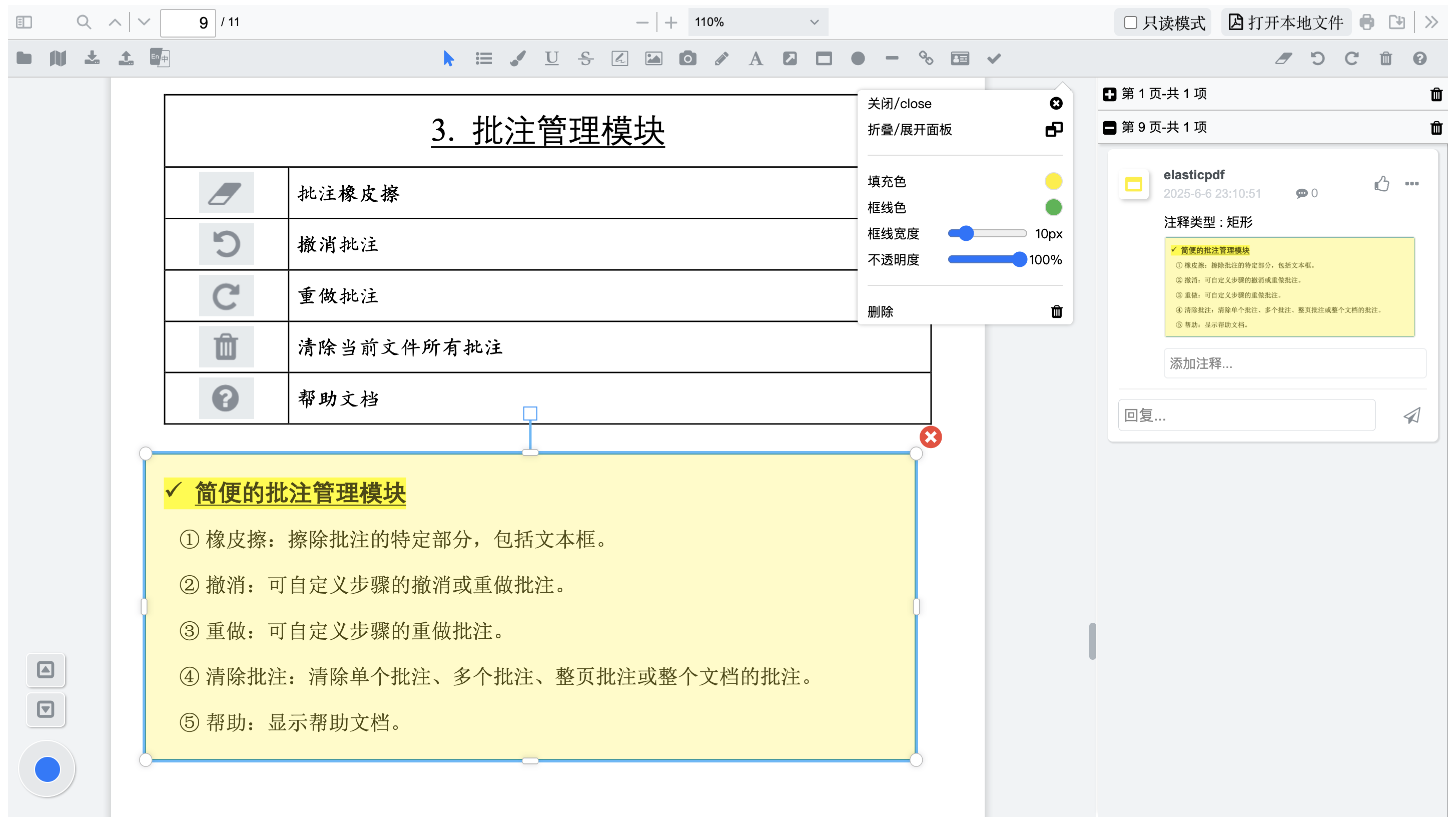Select the underline annotation tool
Viewport: 1456px width, 822px height.
coord(552,58)
